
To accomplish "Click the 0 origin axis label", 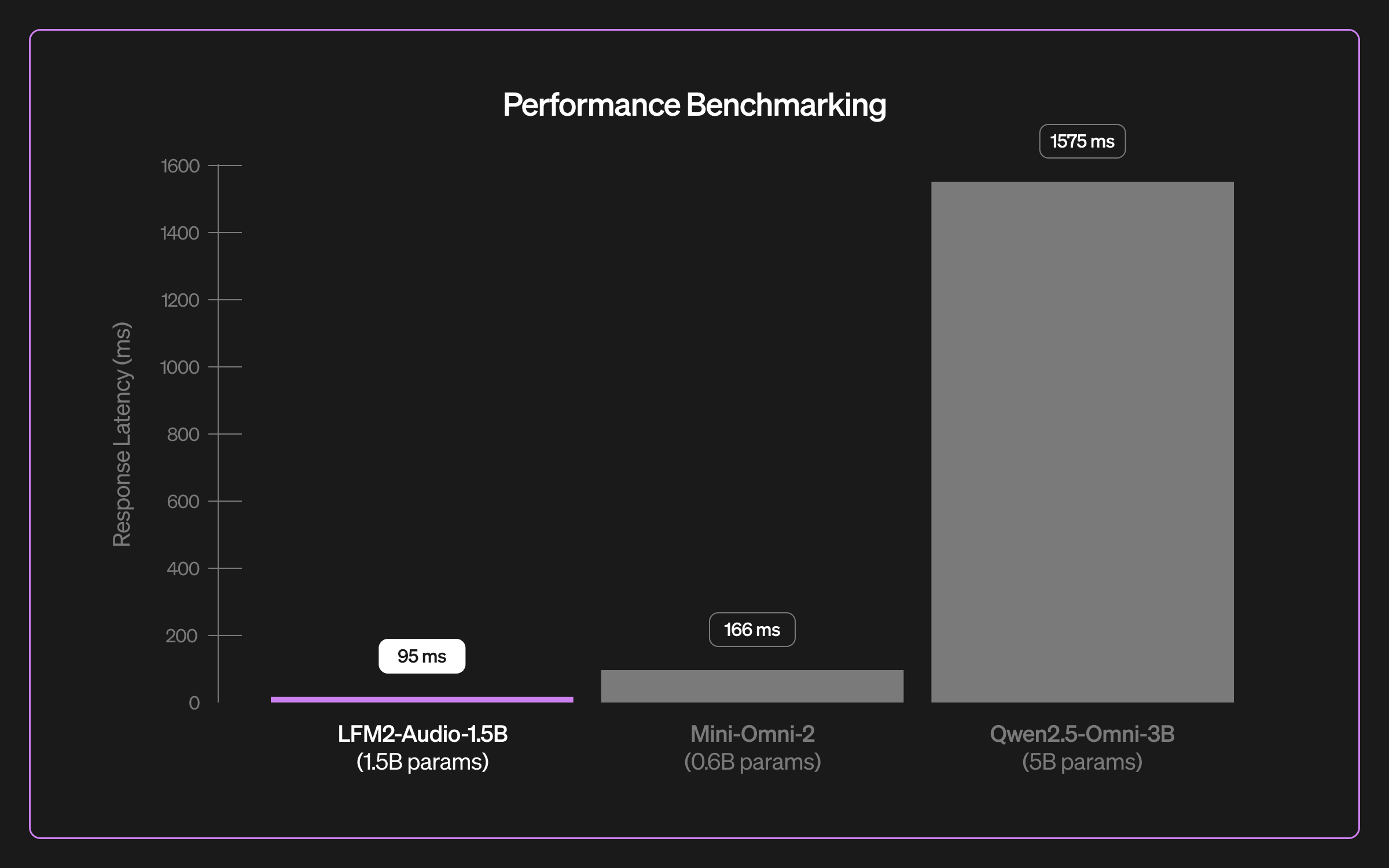I will (x=194, y=703).
